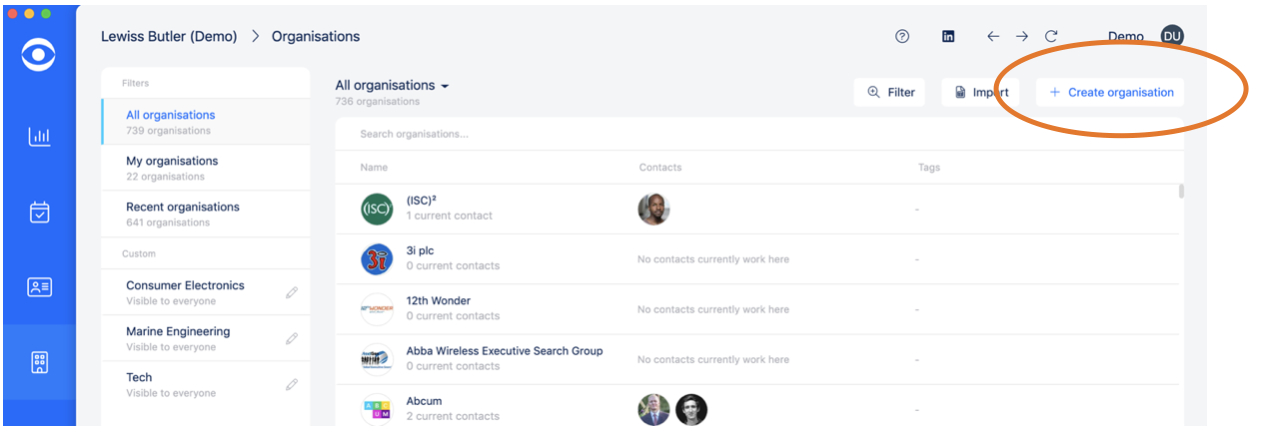
Task: Click the Abcum organisation logo thumbnail
Action: (x=377, y=409)
